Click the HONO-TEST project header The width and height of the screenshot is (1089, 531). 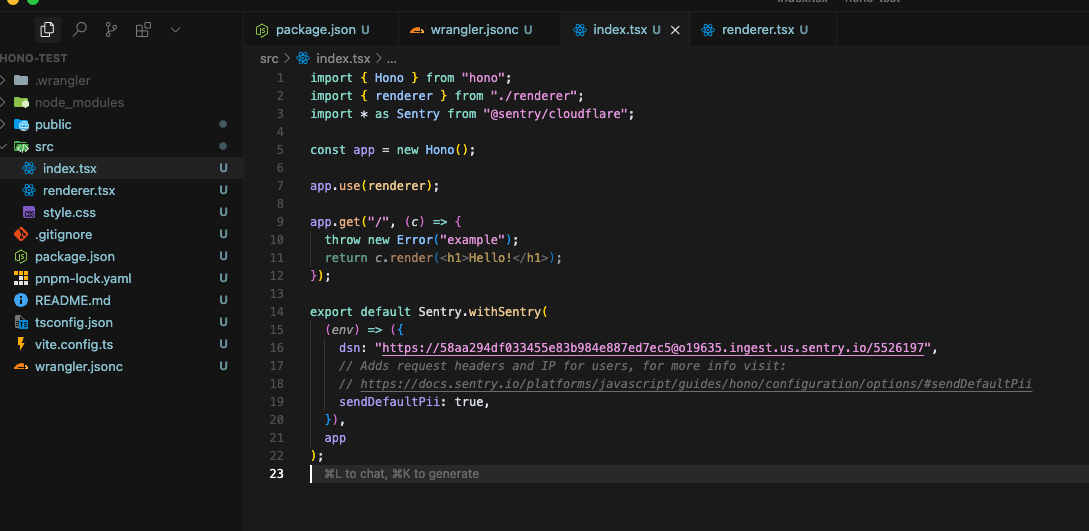coord(33,58)
